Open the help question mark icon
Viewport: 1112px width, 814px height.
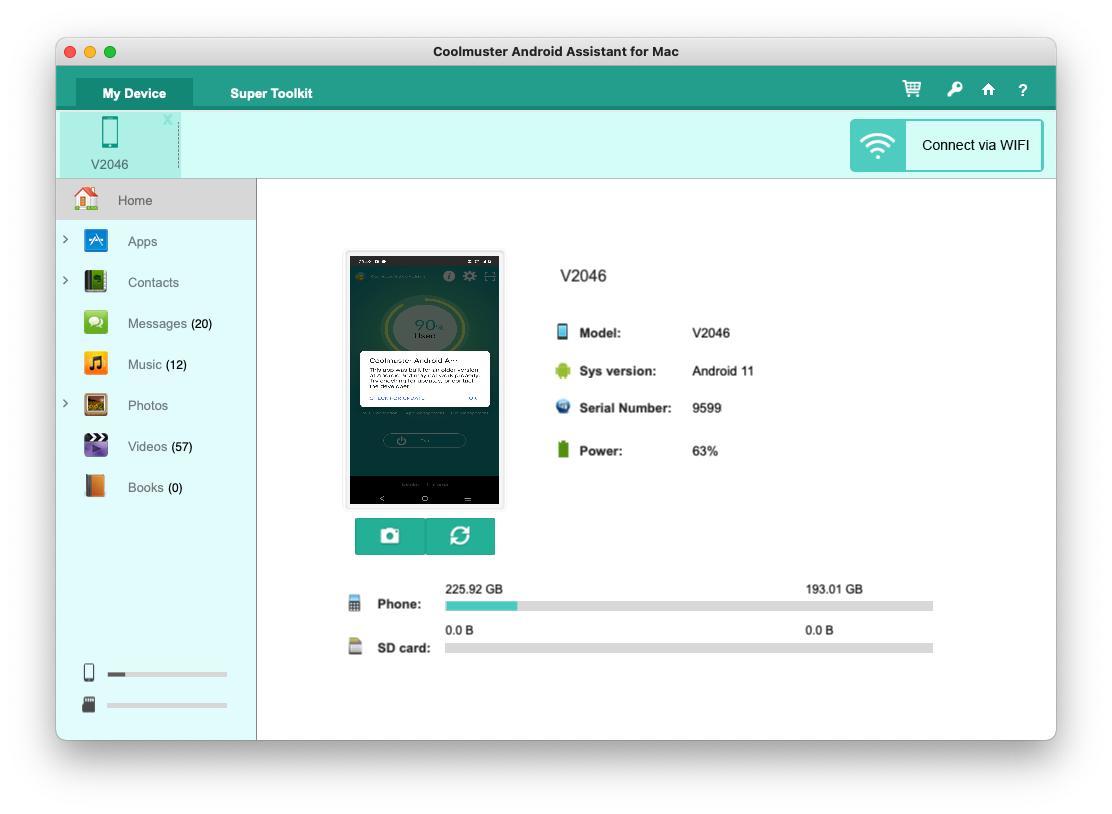pyautogui.click(x=1023, y=90)
